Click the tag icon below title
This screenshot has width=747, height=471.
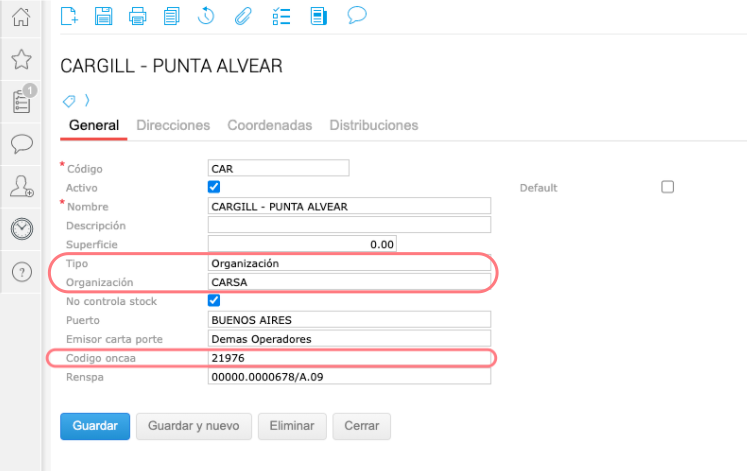(x=69, y=101)
